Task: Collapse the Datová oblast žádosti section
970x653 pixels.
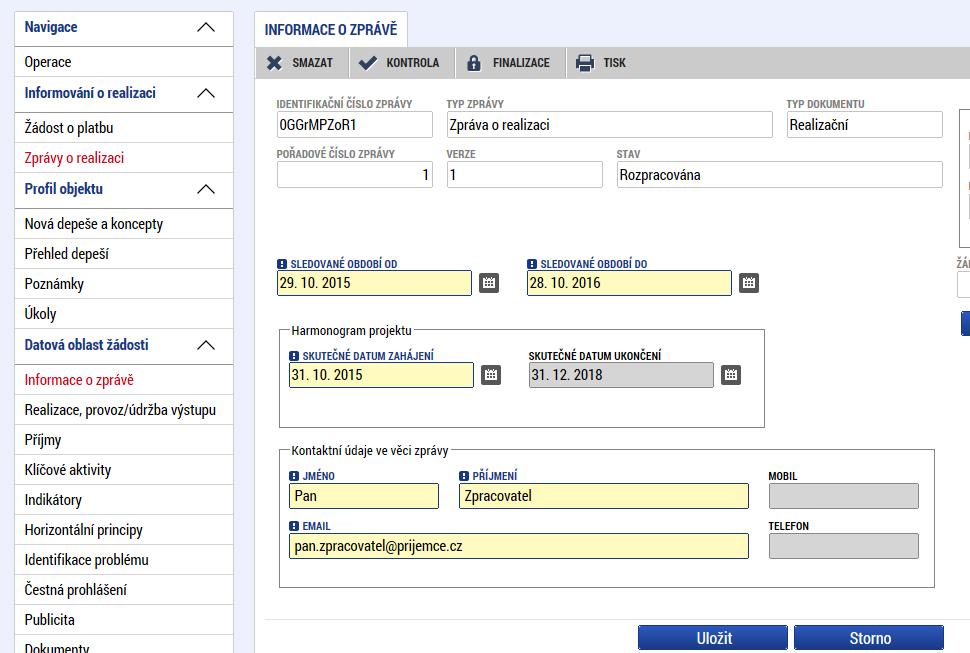Action: point(206,345)
